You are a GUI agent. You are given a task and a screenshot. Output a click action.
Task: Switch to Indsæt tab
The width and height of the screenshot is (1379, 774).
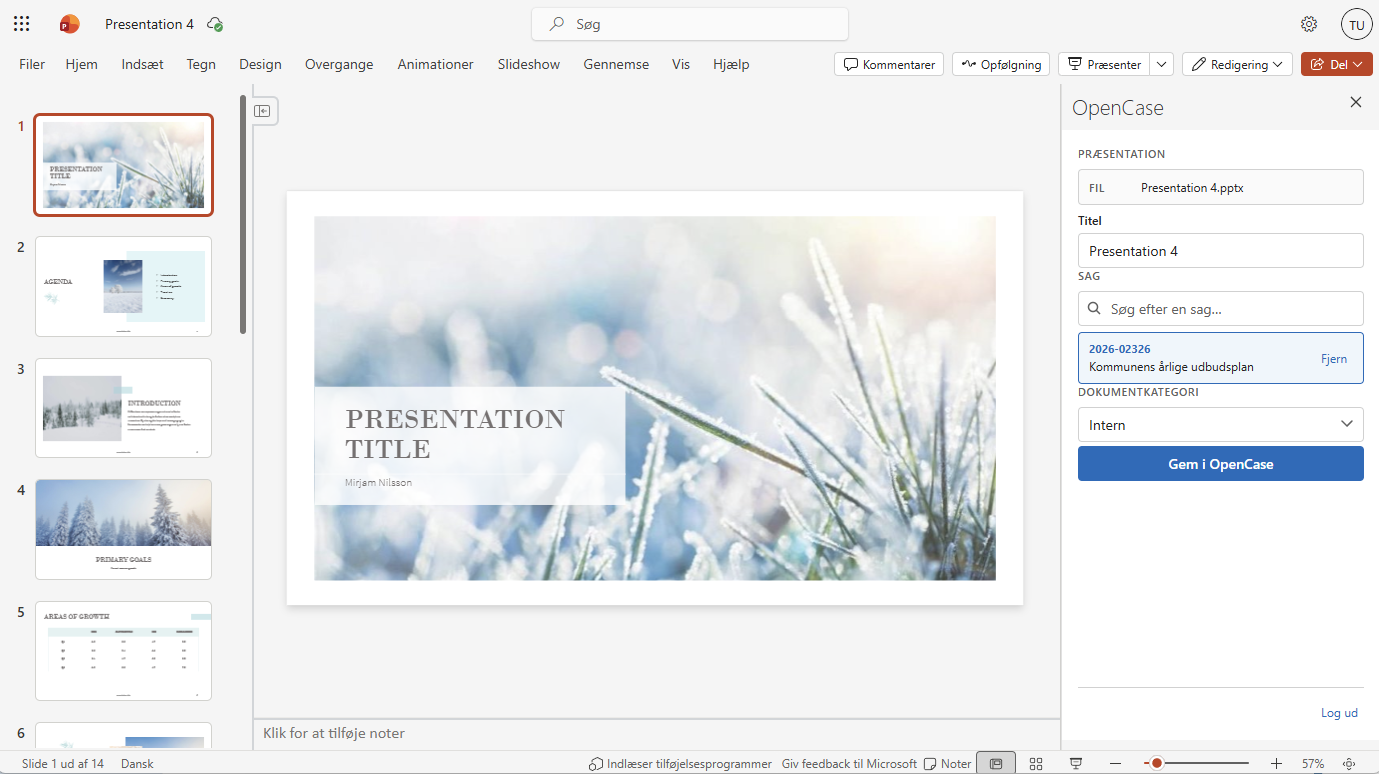click(142, 64)
